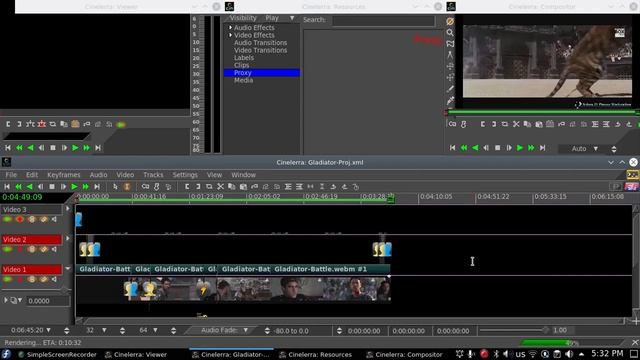Click the scissors cut icon in Compositor toolbar
The width and height of the screenshot is (640, 360).
516,124
